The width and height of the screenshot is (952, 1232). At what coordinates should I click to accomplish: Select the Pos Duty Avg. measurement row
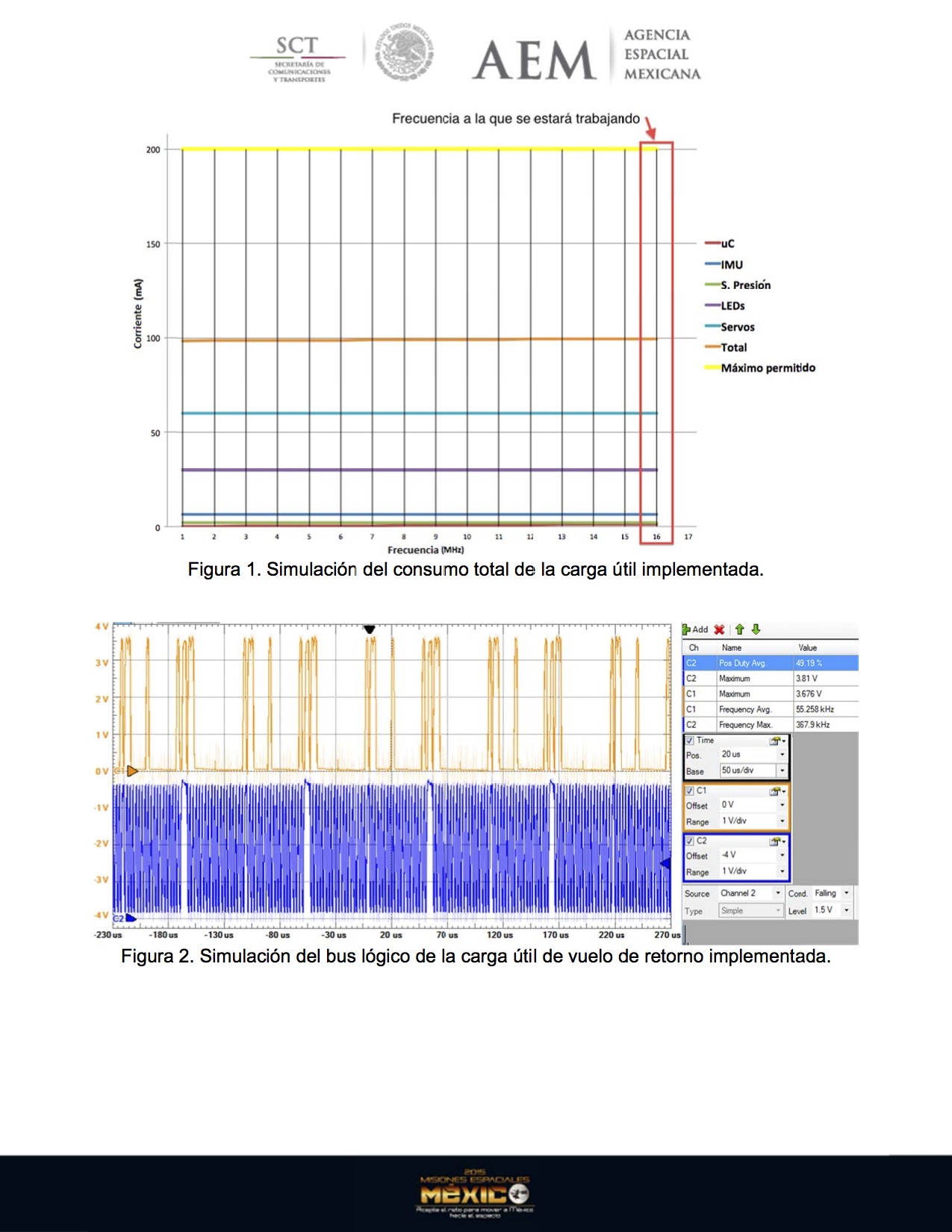(771, 663)
